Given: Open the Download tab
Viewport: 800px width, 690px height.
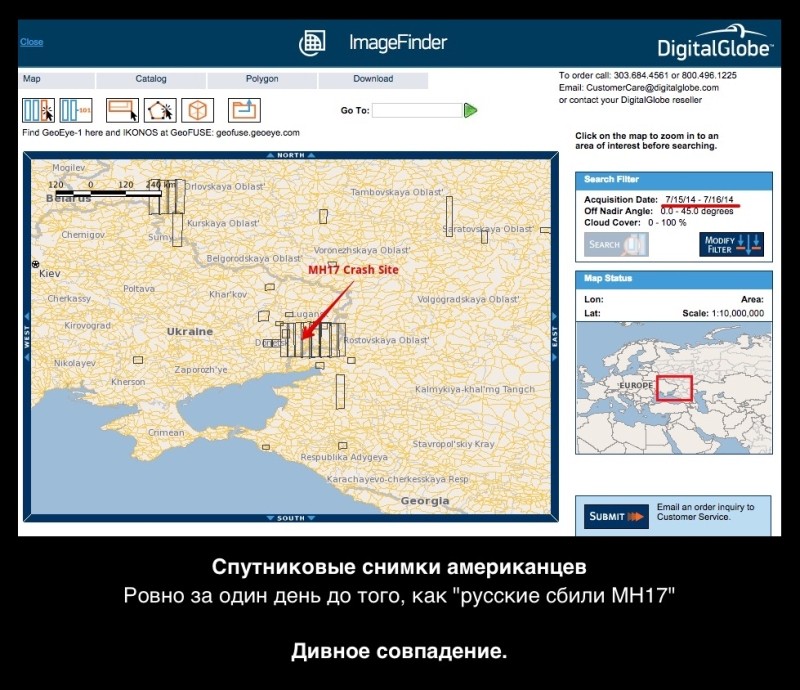Looking at the screenshot, I should click(373, 79).
